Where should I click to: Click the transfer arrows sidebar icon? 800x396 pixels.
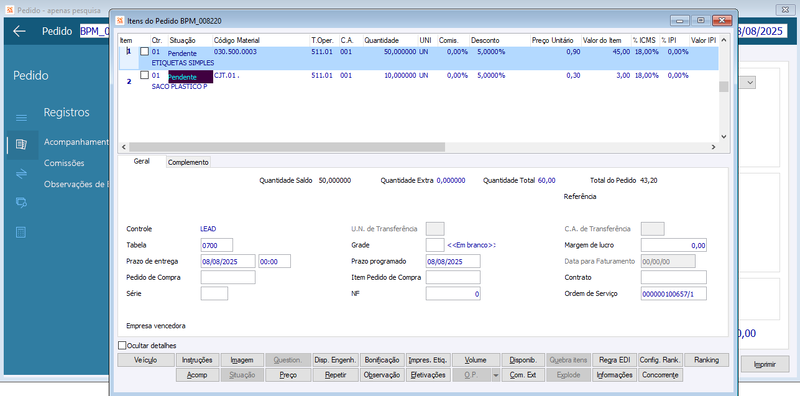coord(21,174)
